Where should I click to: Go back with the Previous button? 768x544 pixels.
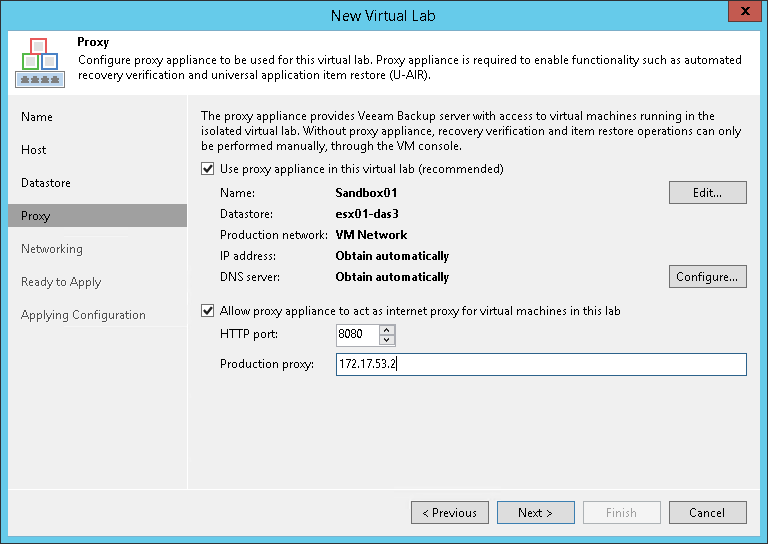coord(450,513)
